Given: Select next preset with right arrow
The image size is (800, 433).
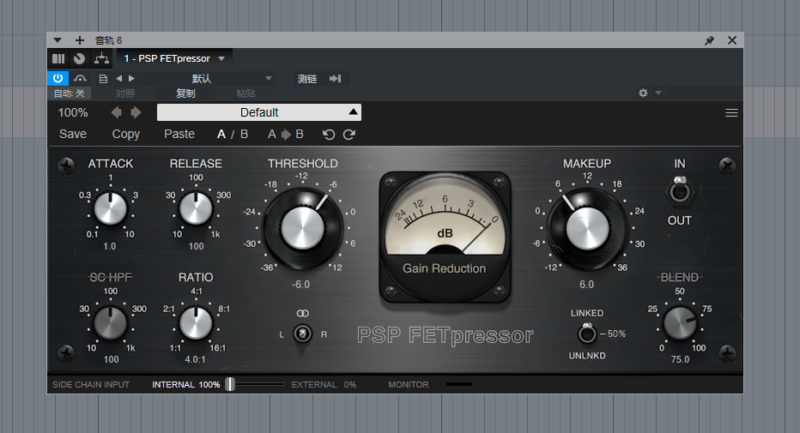Looking at the screenshot, I should [x=136, y=113].
